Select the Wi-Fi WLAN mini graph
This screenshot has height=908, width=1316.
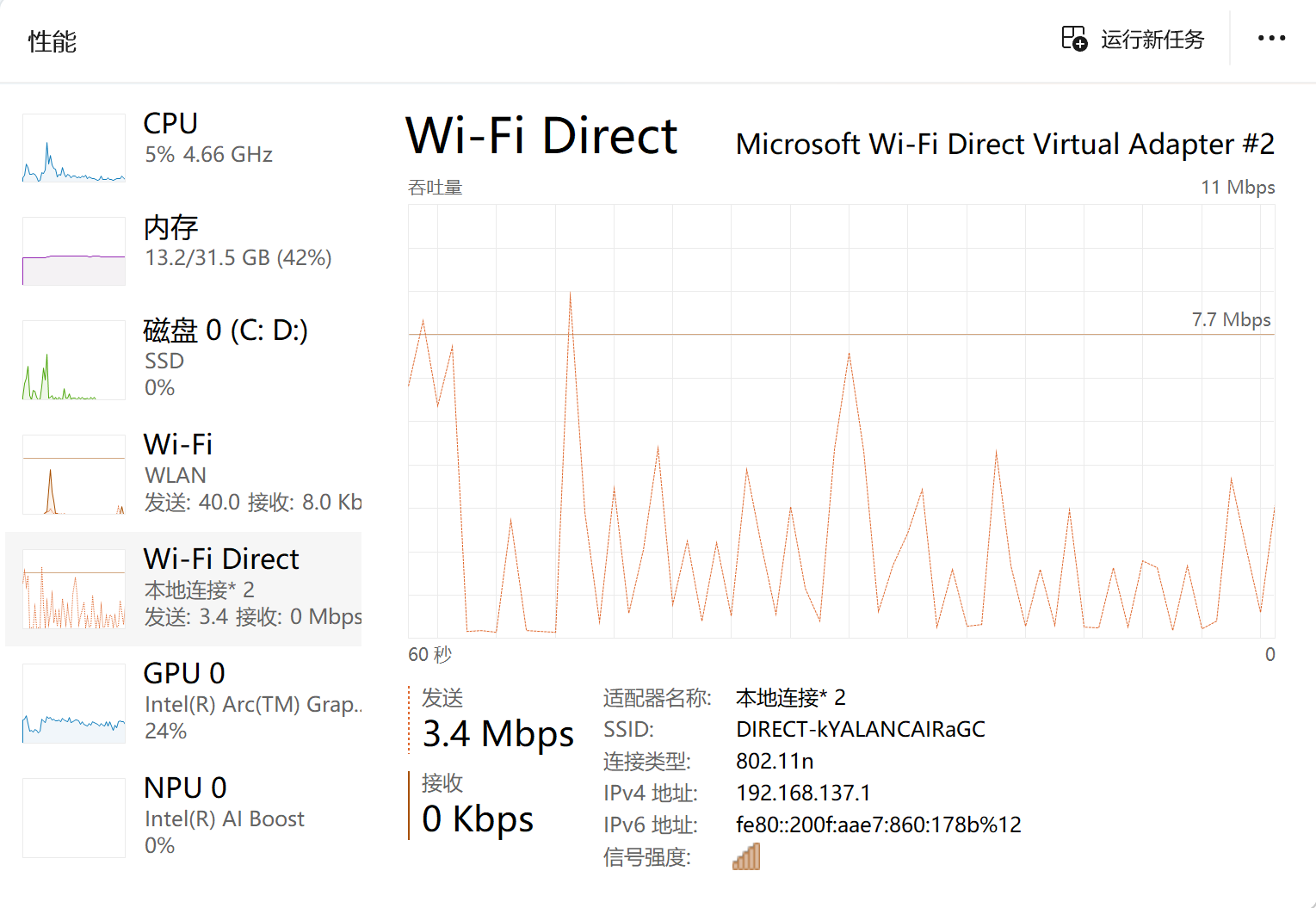click(x=74, y=474)
